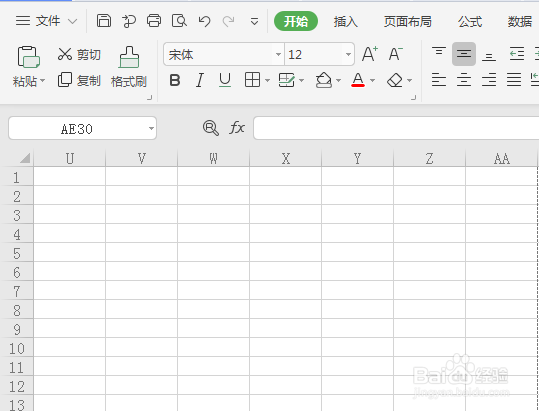Apply cell borders icon

[252, 80]
